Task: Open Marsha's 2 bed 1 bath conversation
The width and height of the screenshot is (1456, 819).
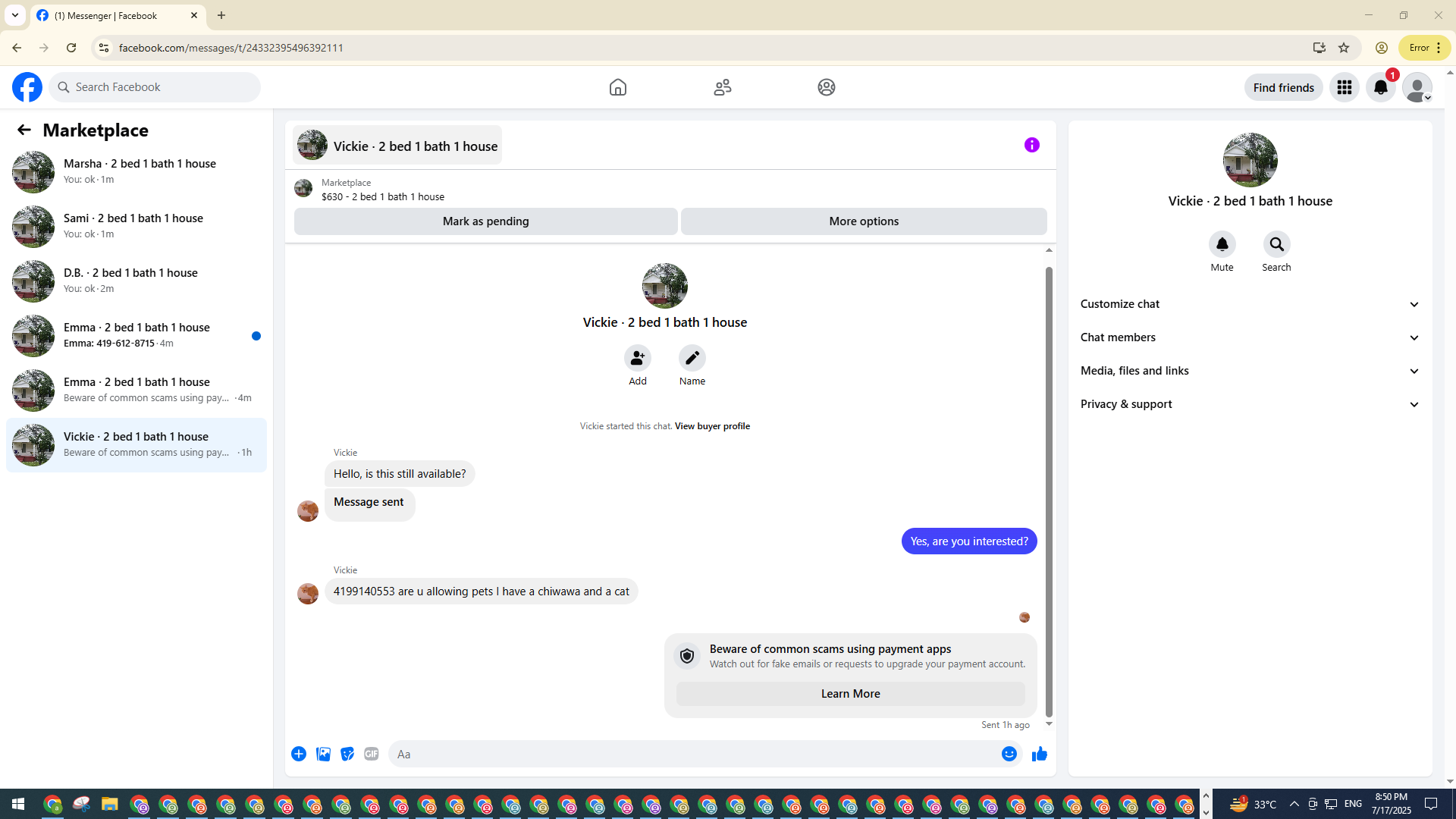Action: pyautogui.click(x=136, y=171)
